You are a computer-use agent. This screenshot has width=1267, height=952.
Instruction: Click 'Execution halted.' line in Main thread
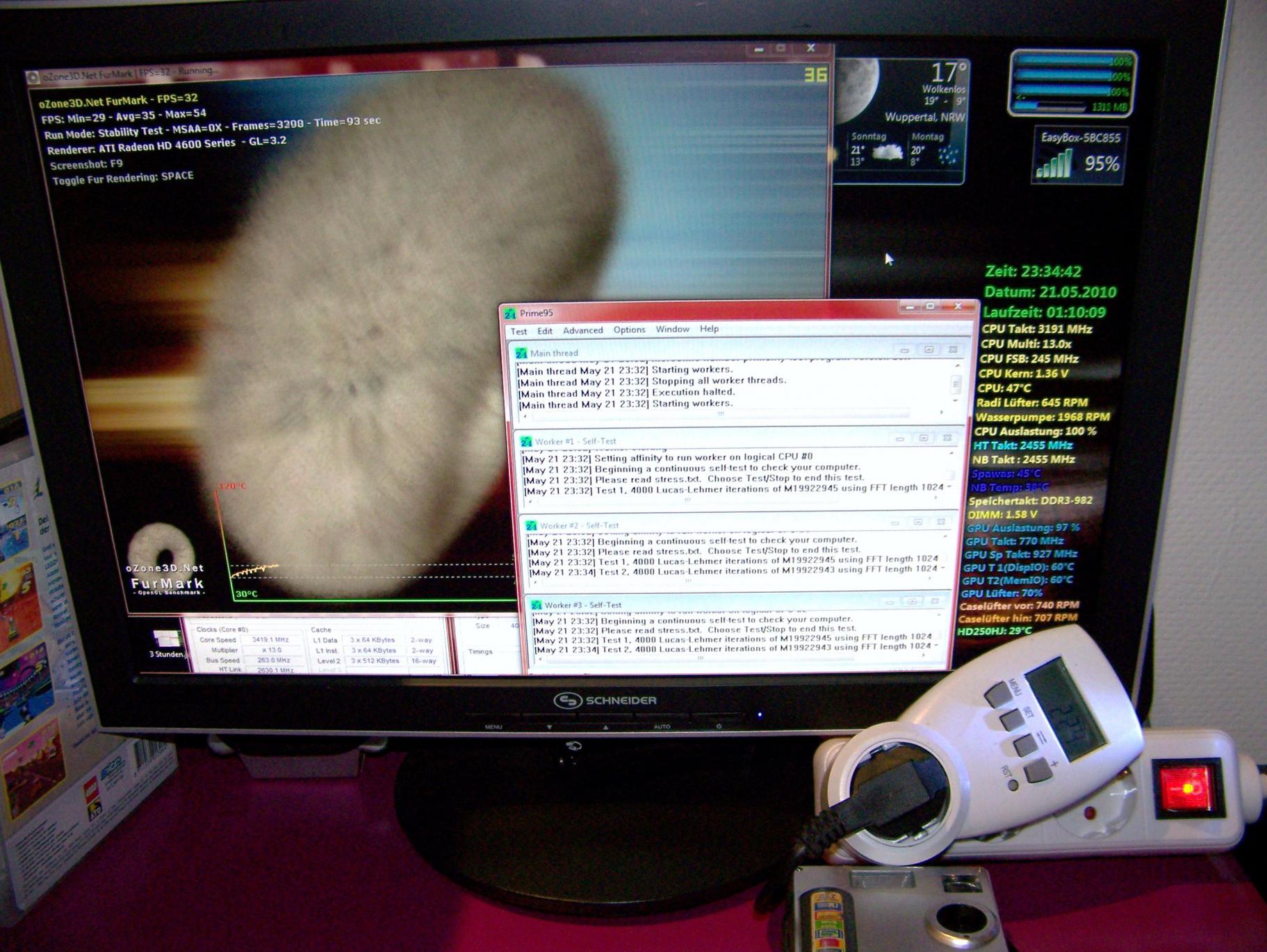[626, 393]
